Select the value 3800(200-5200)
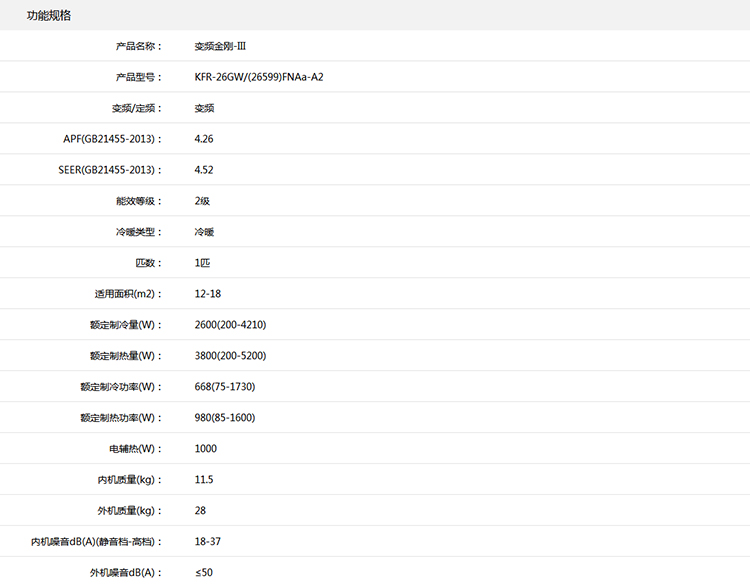This screenshot has width=750, height=585. (x=230, y=356)
